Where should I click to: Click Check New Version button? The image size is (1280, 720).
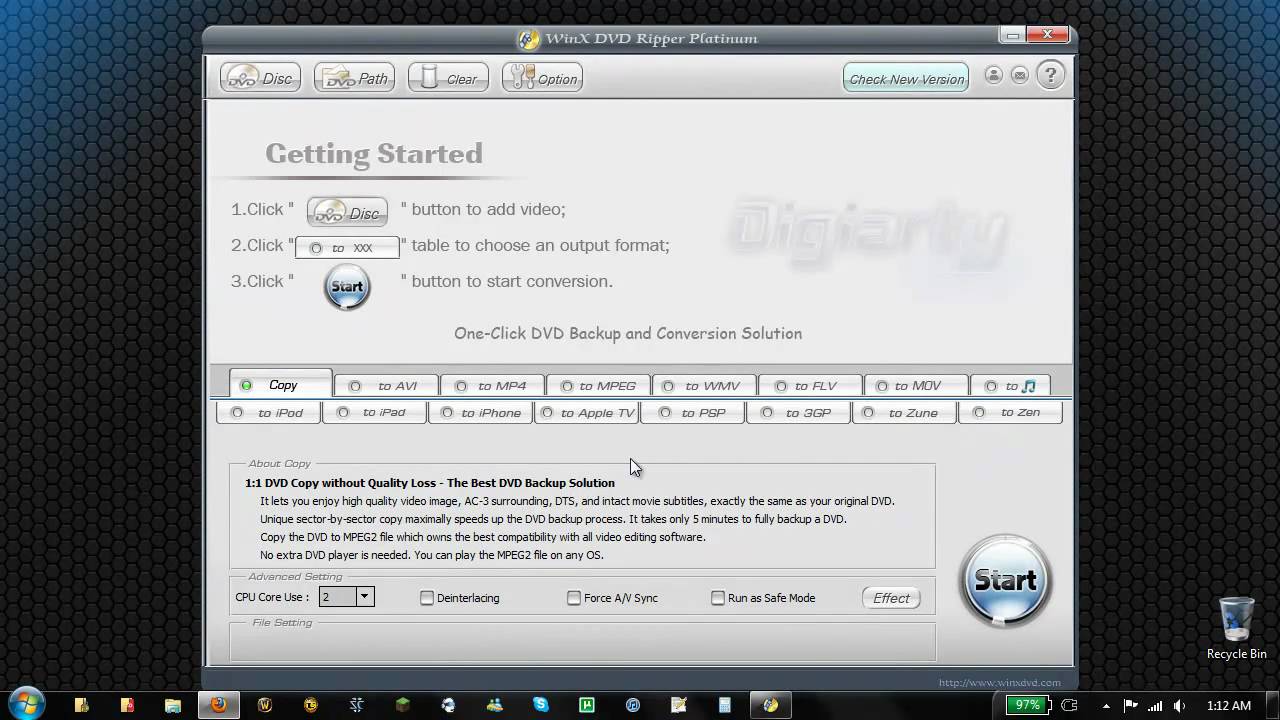(906, 79)
